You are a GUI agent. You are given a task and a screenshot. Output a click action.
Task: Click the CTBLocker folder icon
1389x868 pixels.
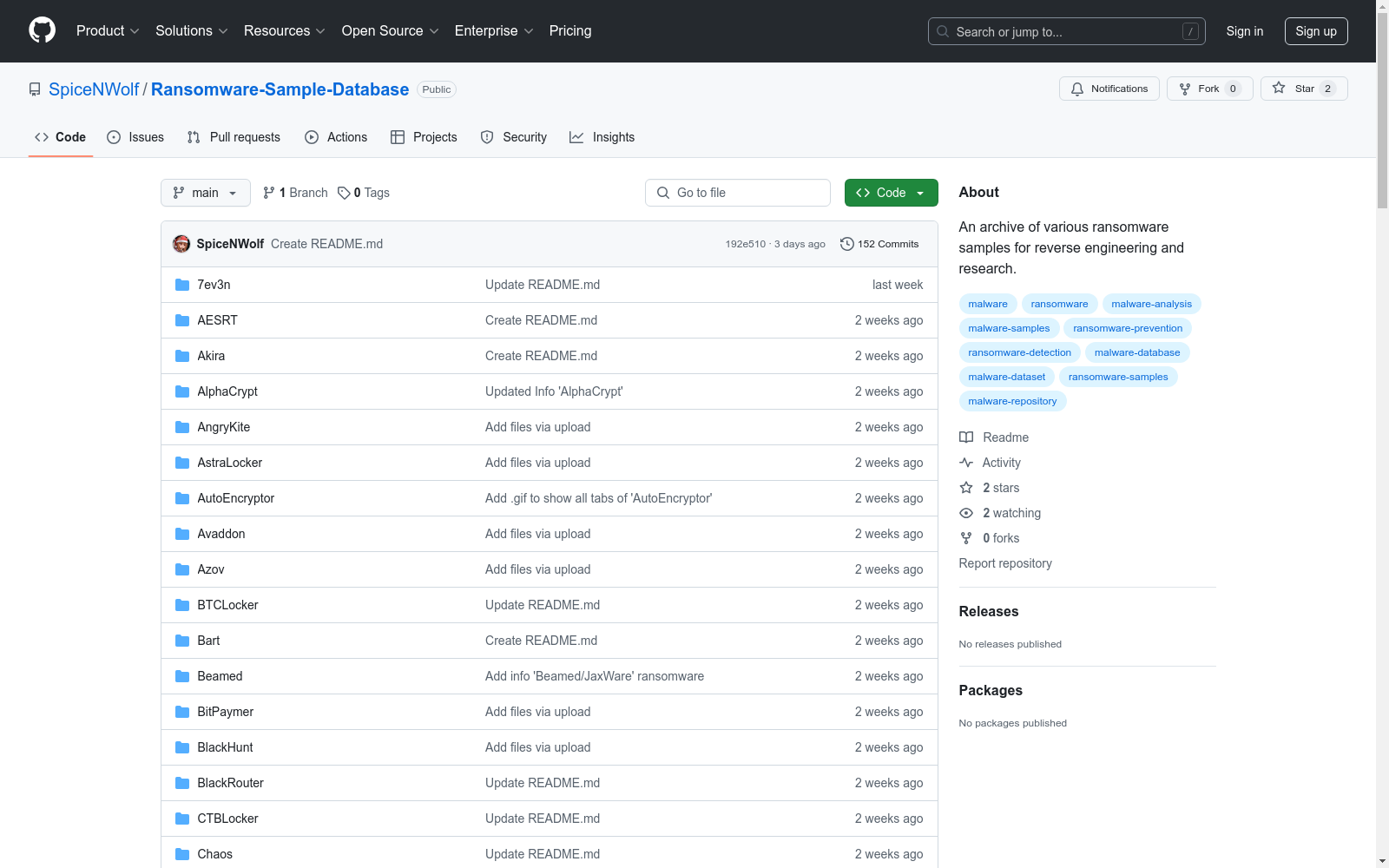(182, 819)
